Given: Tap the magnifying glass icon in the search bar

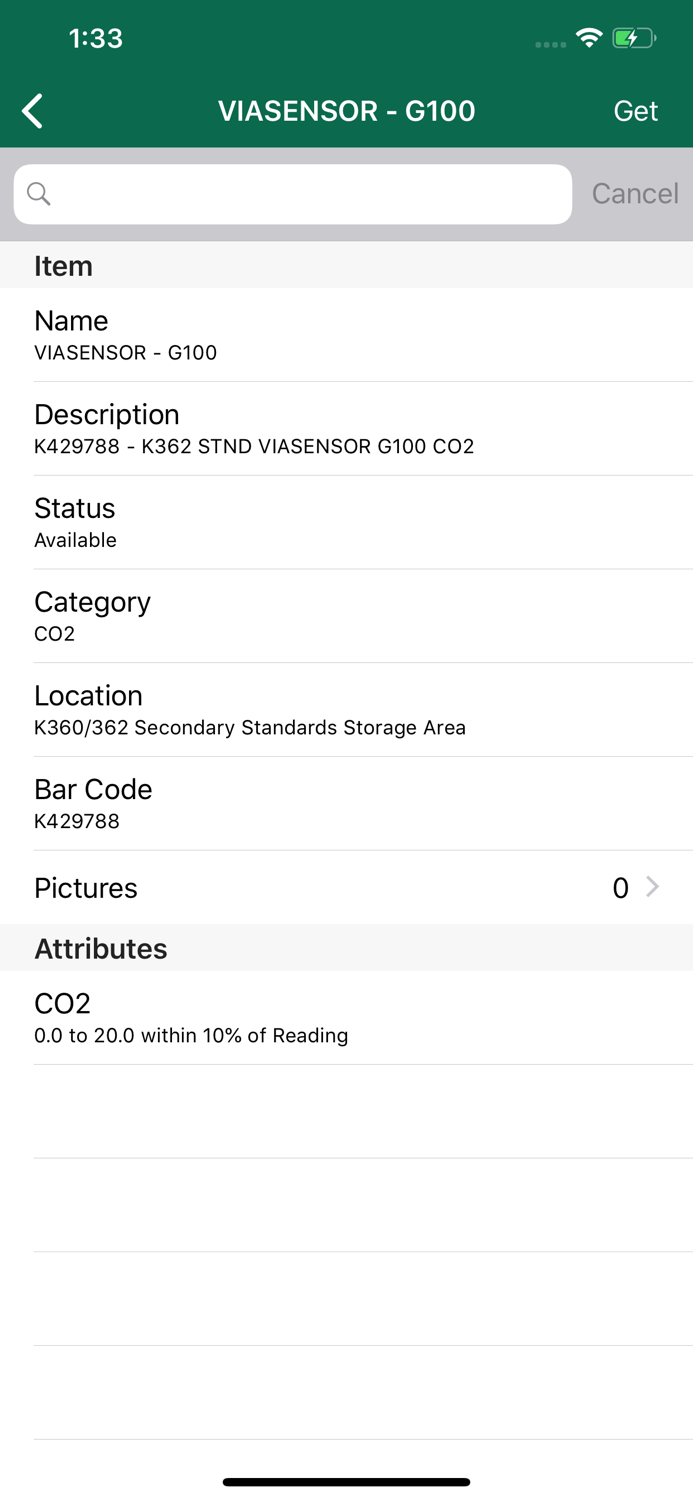Looking at the screenshot, I should pos(38,193).
